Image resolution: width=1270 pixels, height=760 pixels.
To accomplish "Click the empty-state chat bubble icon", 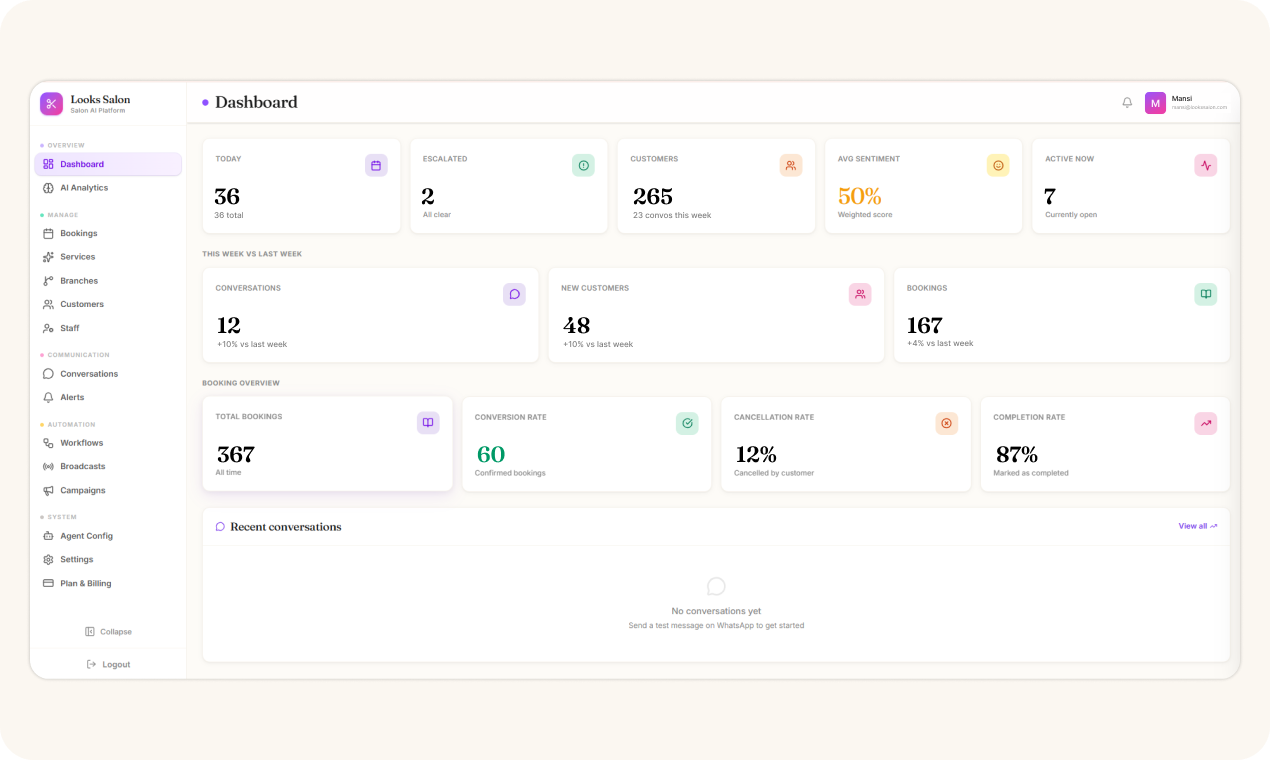I will pos(716,586).
